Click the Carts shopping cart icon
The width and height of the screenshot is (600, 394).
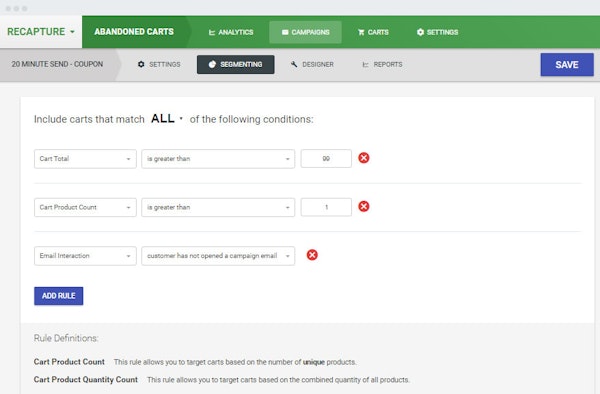click(x=361, y=33)
